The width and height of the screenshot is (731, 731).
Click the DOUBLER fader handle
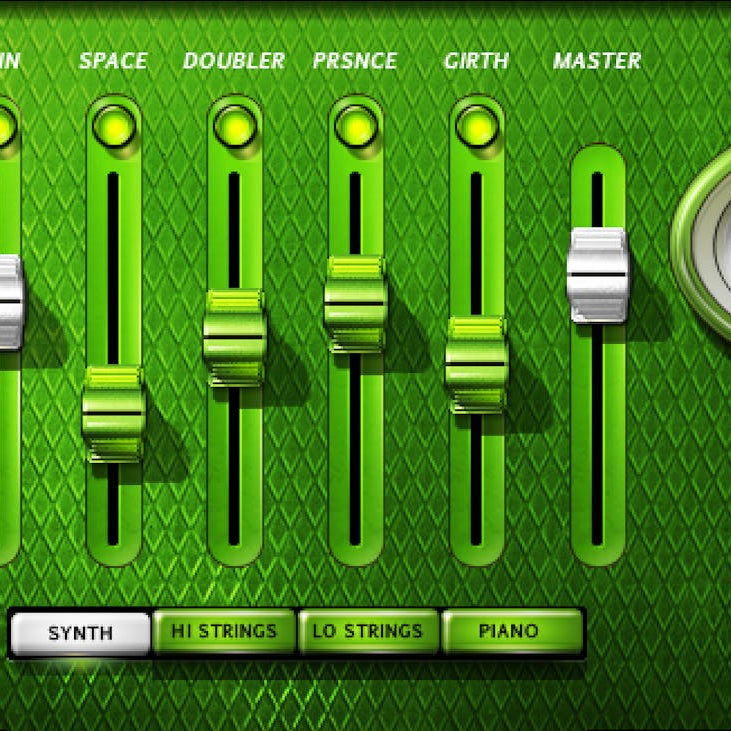(x=235, y=338)
